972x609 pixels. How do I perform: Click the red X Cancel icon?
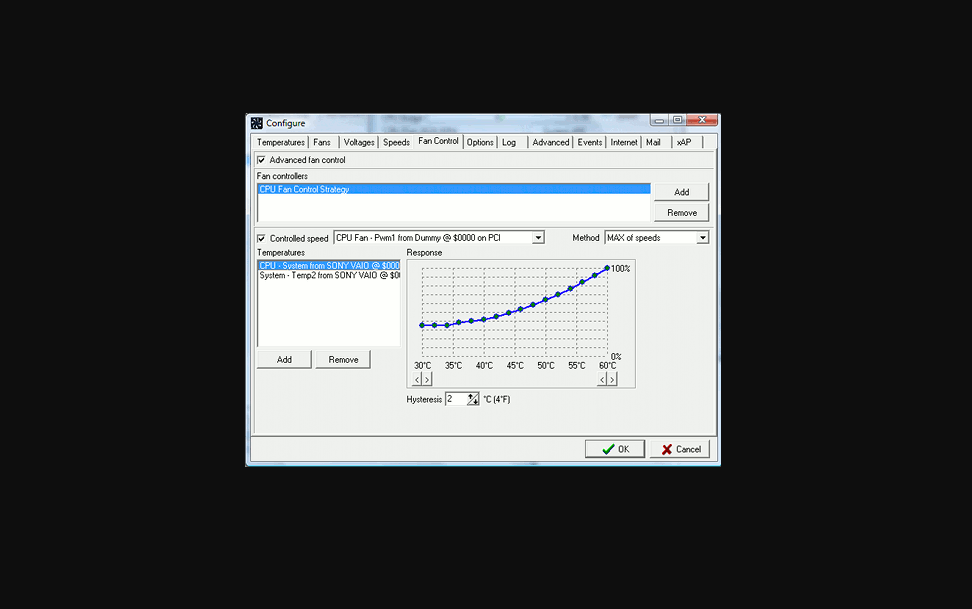tap(665, 448)
